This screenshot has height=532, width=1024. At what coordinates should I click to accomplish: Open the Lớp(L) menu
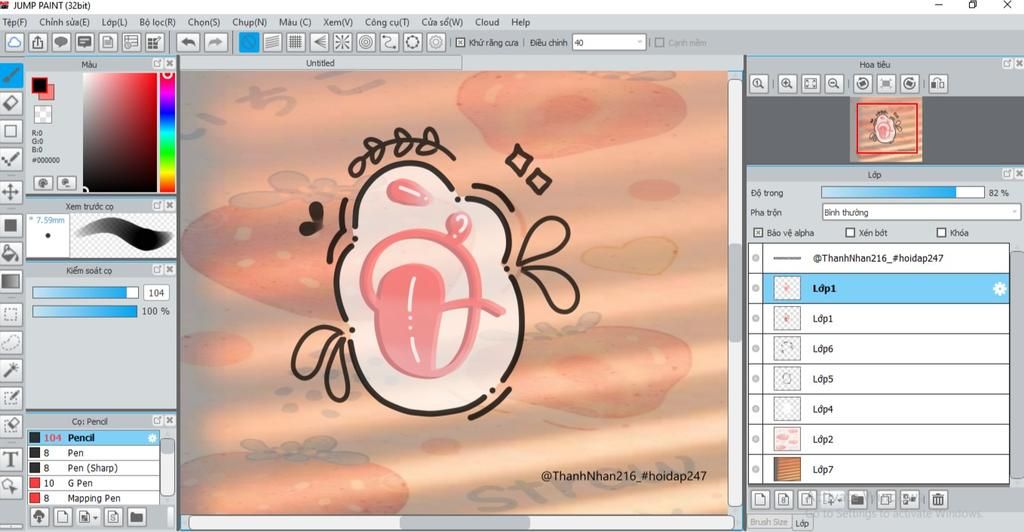pyautogui.click(x=114, y=22)
